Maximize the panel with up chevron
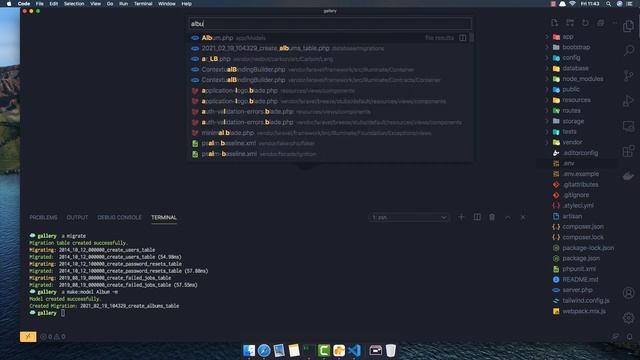This screenshot has height=360, width=640. pyautogui.click(x=507, y=217)
